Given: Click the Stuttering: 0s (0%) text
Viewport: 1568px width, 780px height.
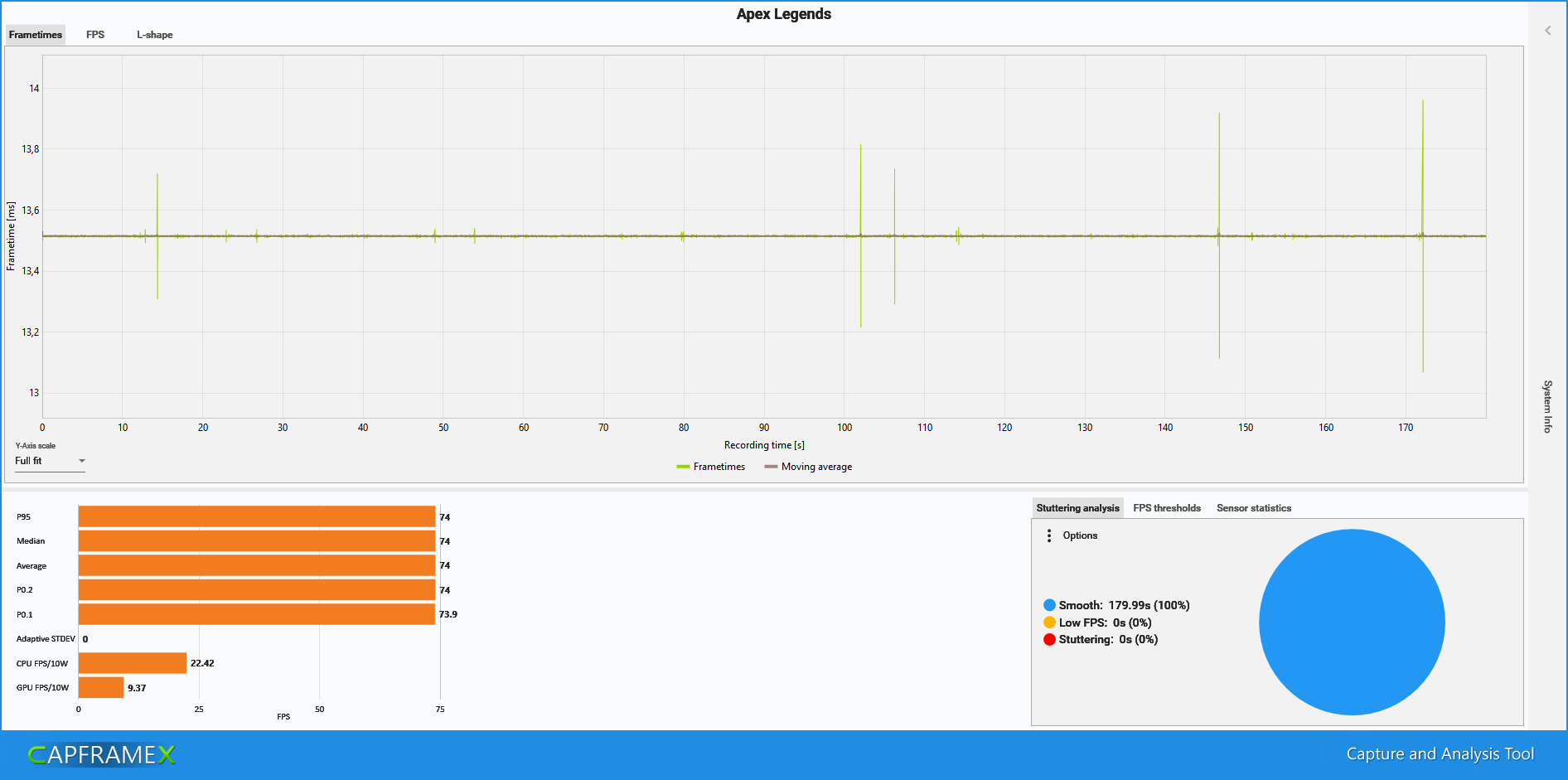Looking at the screenshot, I should tap(1108, 639).
